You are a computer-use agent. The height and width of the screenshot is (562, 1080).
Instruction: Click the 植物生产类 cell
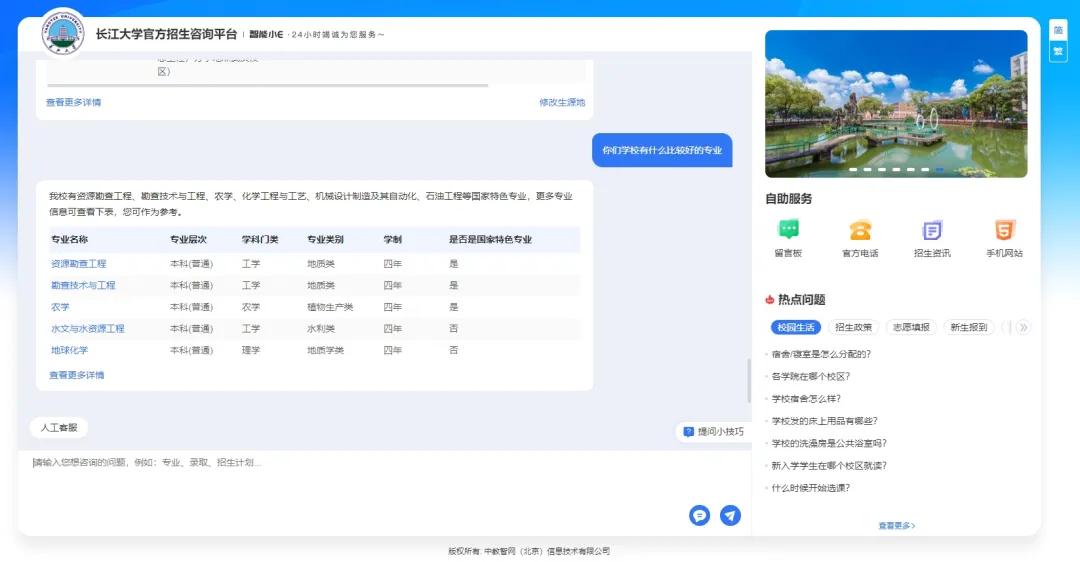(x=330, y=307)
